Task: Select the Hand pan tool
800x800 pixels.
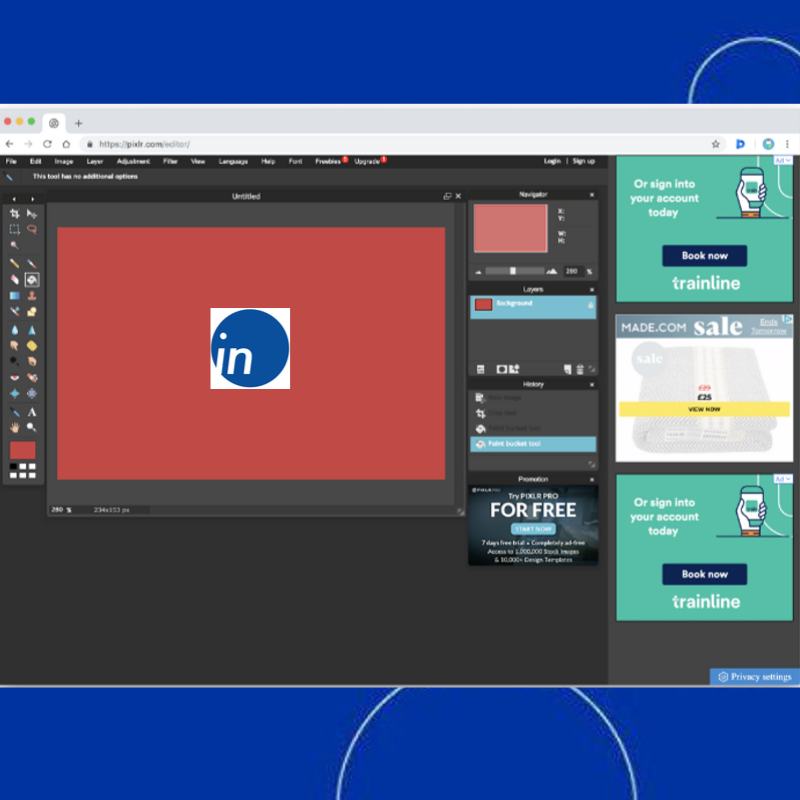Action: [x=15, y=428]
